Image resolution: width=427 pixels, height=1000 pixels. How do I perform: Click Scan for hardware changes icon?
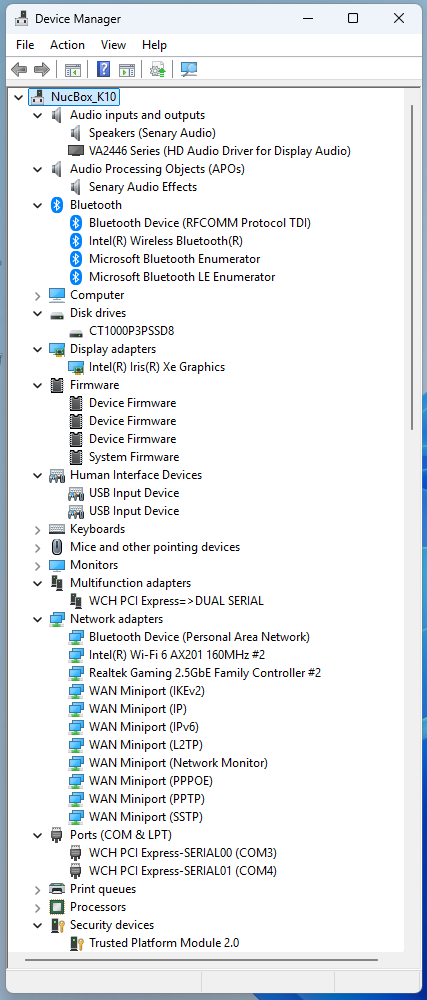coord(189,69)
